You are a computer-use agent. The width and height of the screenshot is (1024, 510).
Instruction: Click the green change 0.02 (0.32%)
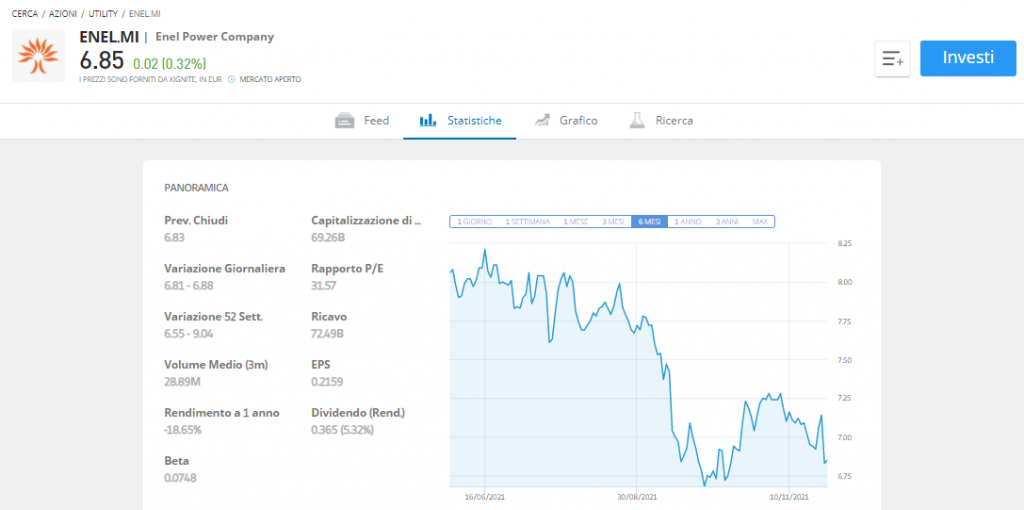pyautogui.click(x=170, y=64)
